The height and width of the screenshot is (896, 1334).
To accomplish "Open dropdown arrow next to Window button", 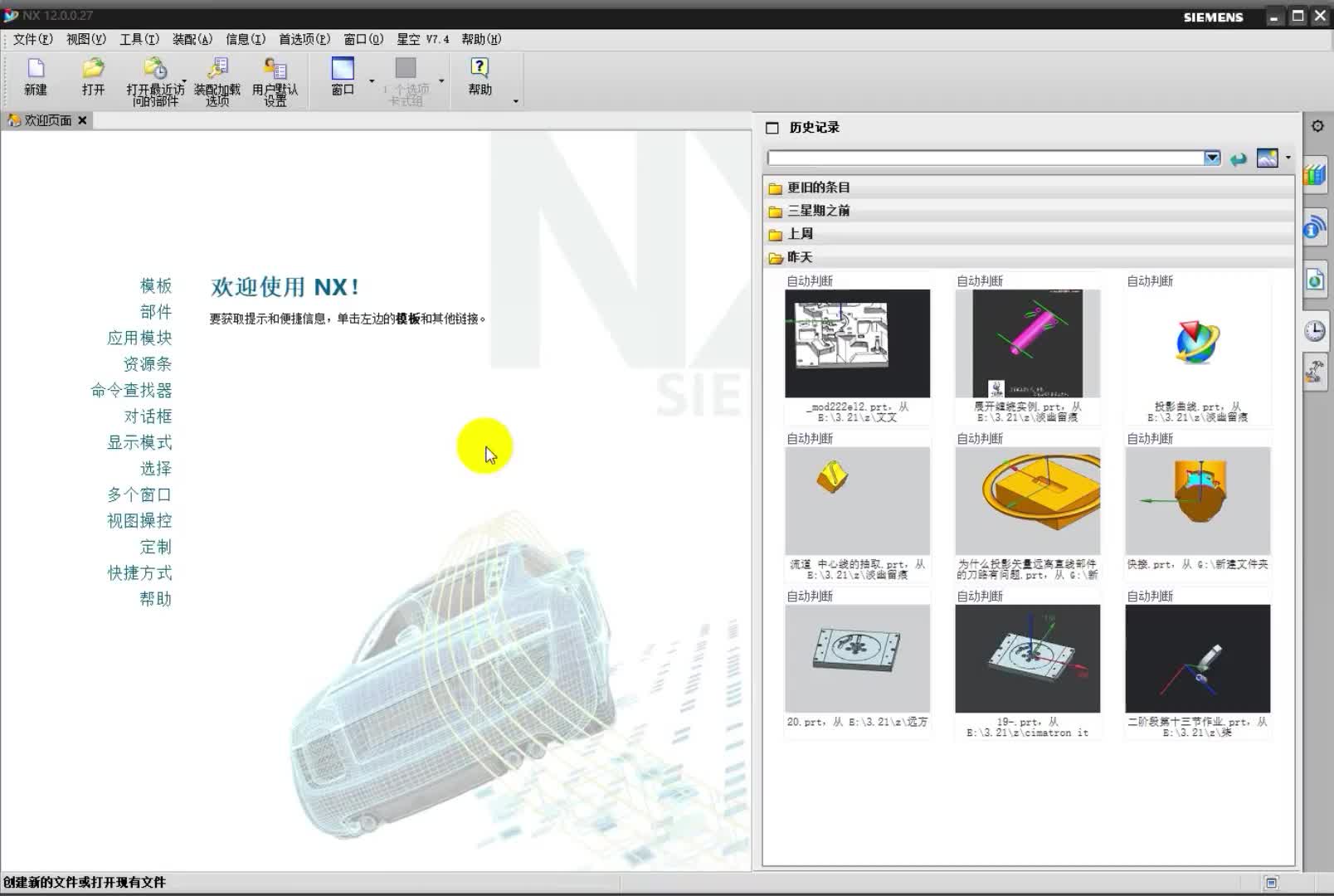I will pyautogui.click(x=372, y=81).
